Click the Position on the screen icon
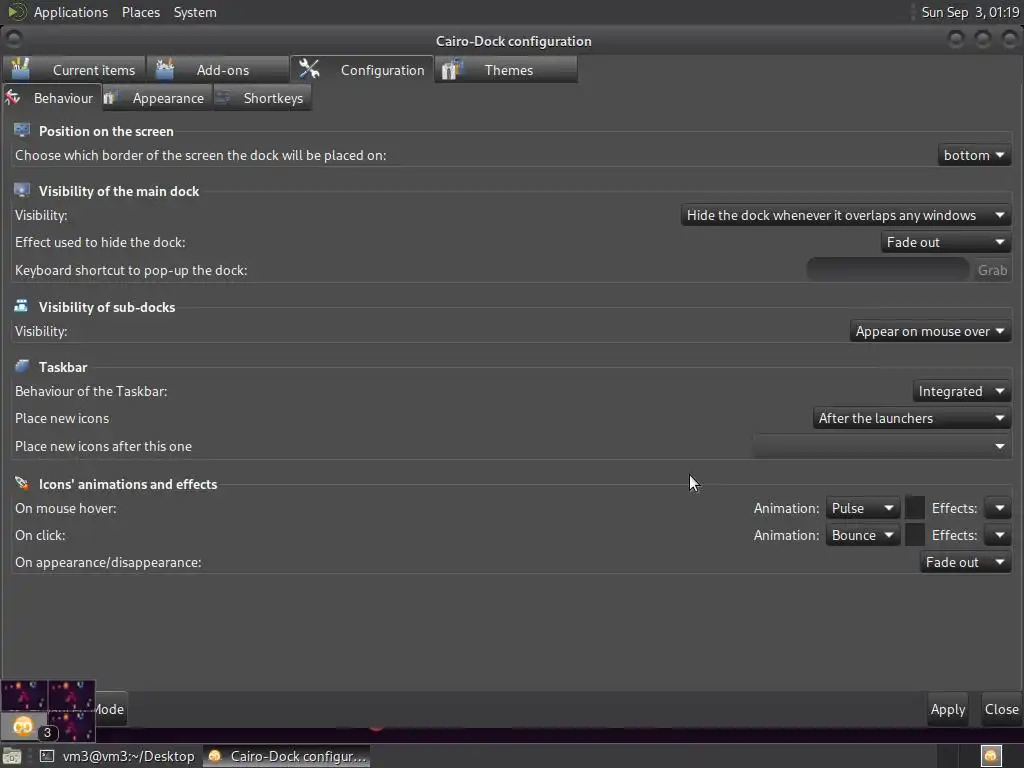The width and height of the screenshot is (1024, 768). tap(22, 130)
